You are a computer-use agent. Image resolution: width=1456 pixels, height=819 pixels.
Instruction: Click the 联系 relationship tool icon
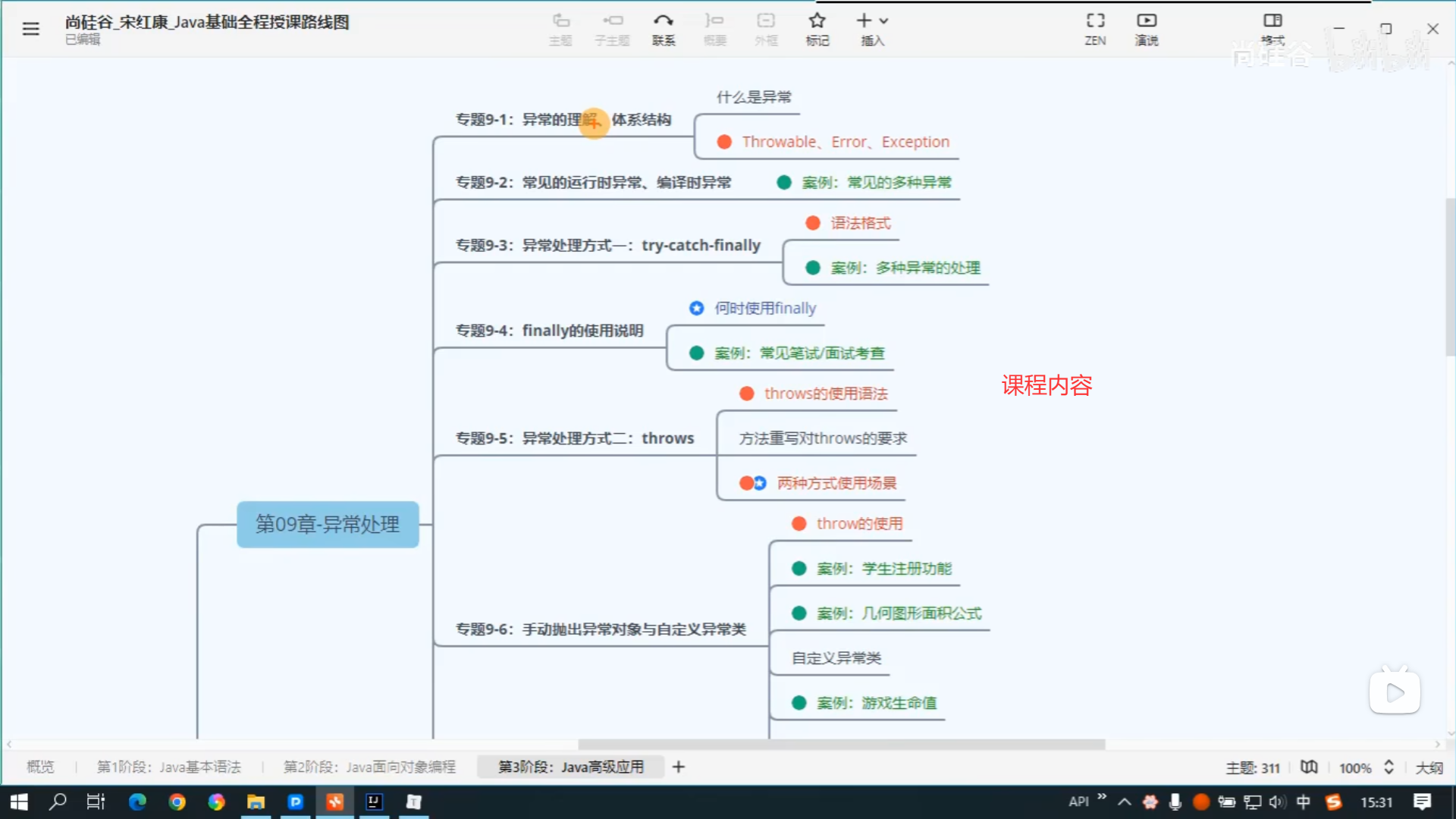point(664,28)
